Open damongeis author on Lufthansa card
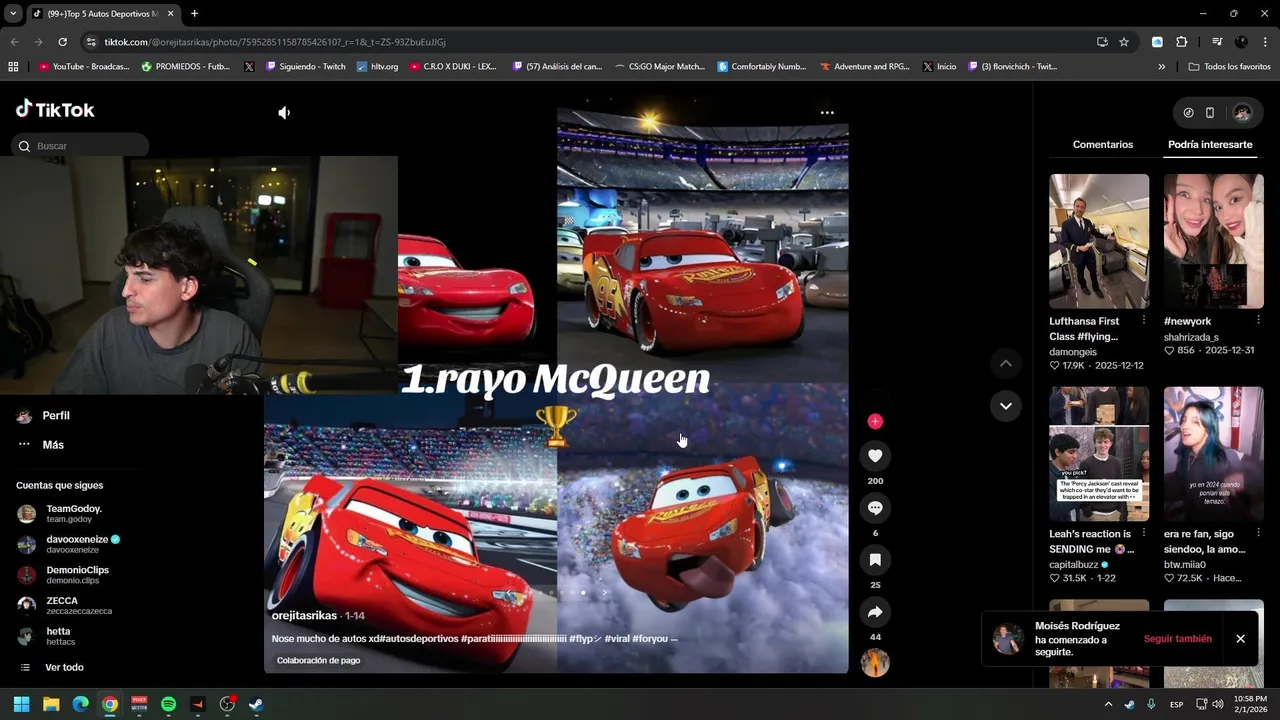Viewport: 1280px width, 720px height. click(x=1073, y=352)
